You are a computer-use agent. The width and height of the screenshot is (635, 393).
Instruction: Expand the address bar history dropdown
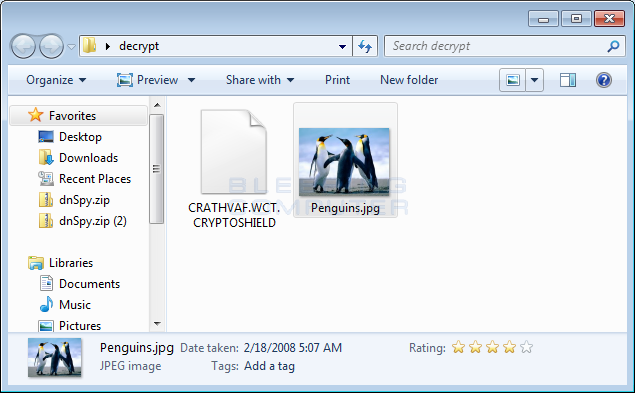click(x=342, y=47)
